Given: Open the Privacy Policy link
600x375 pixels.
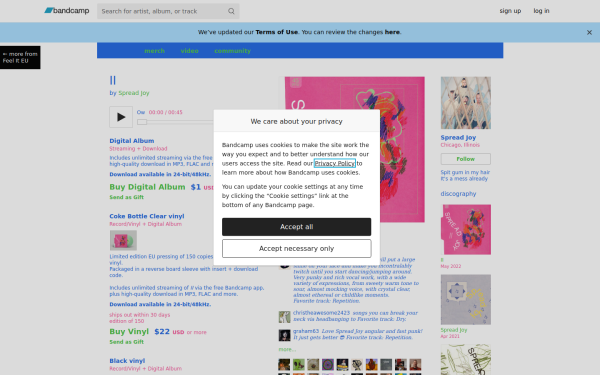Looking at the screenshot, I should pyautogui.click(x=335, y=163).
